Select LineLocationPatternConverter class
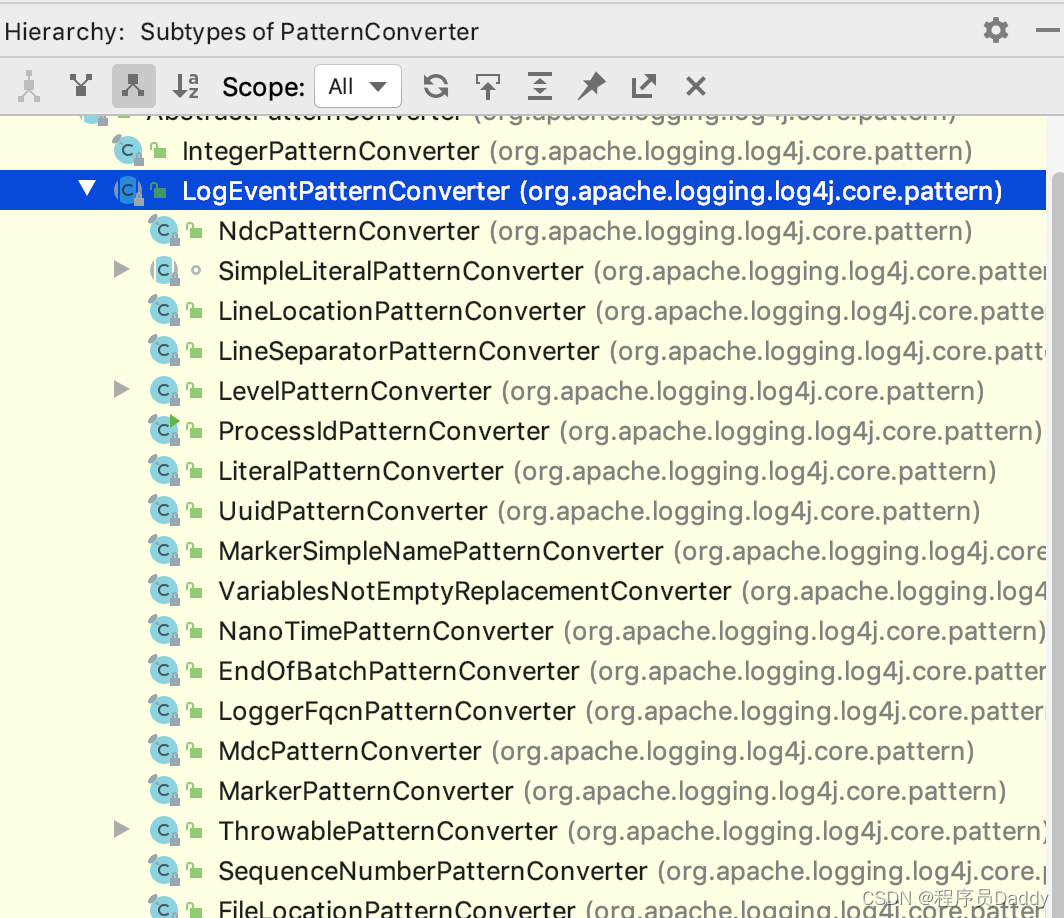The width and height of the screenshot is (1064, 918). tap(402, 311)
